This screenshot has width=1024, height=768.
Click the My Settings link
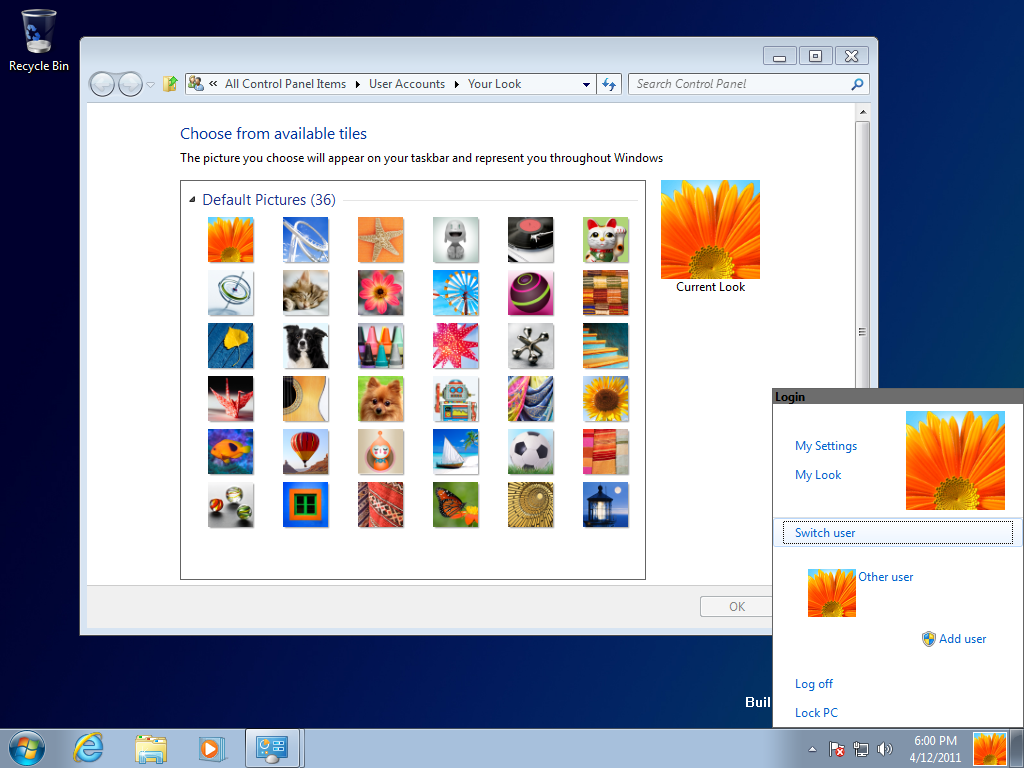click(x=826, y=446)
